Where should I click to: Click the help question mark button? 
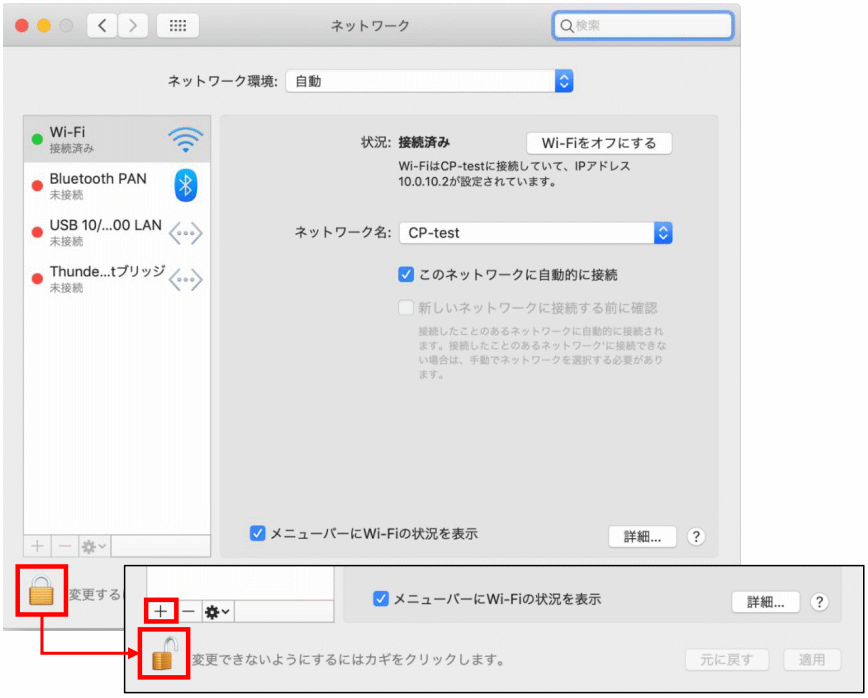(696, 537)
